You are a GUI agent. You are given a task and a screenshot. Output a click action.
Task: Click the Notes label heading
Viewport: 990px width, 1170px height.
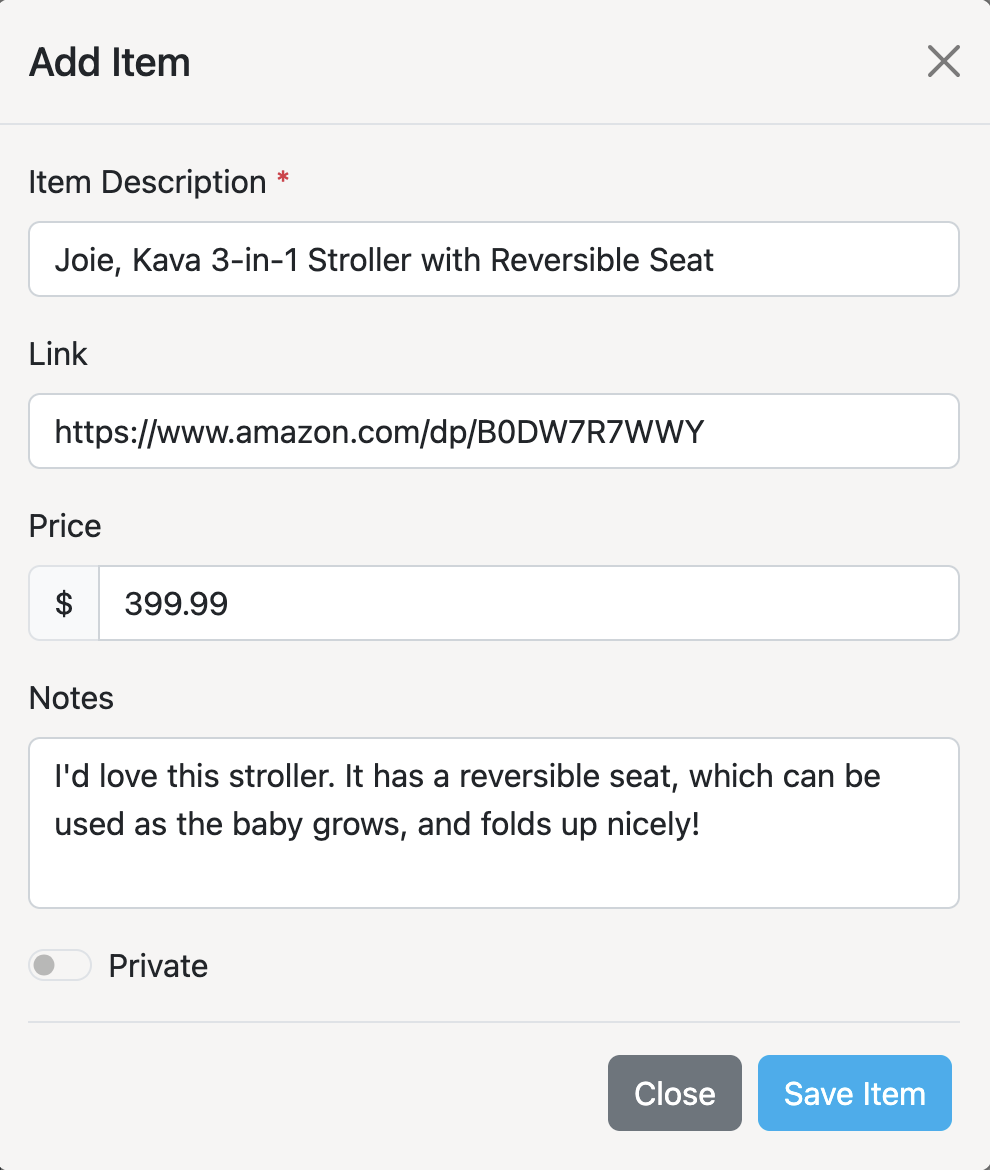[70, 698]
